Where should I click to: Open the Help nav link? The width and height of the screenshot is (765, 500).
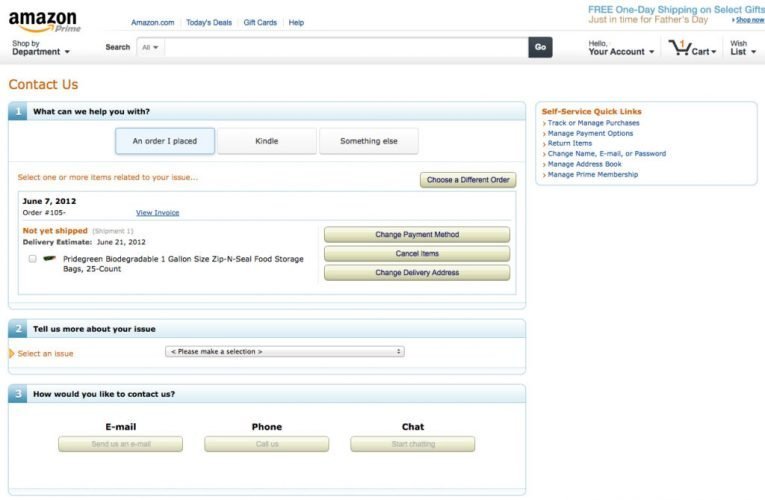296,22
